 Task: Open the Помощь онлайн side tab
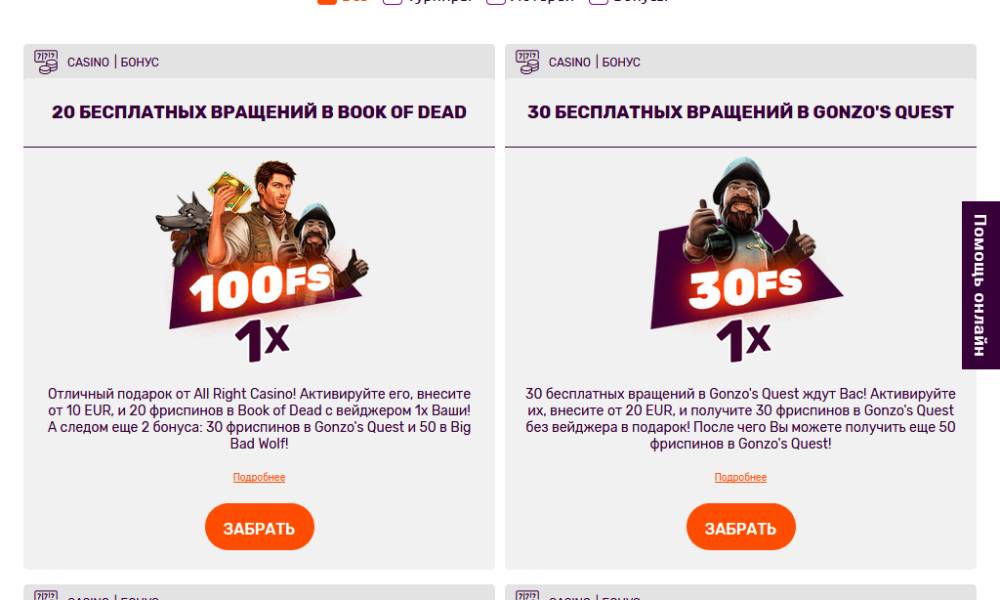coord(980,285)
